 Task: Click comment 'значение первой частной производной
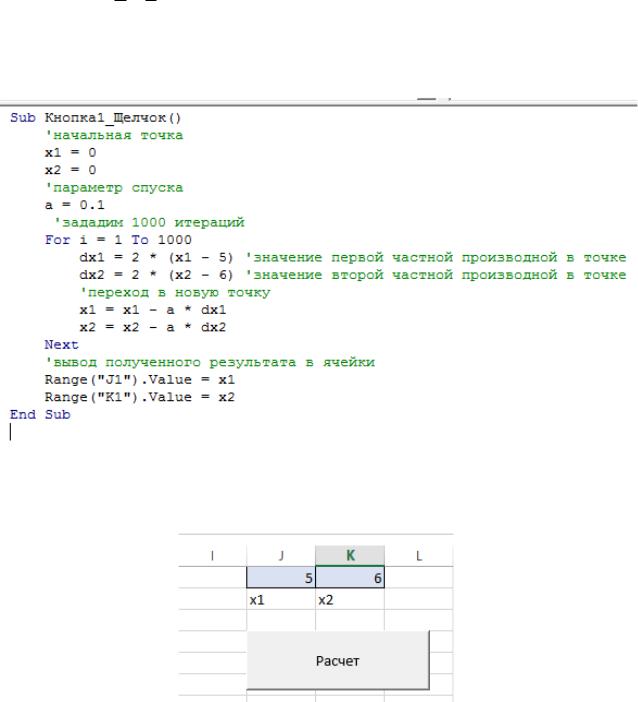[436, 257]
